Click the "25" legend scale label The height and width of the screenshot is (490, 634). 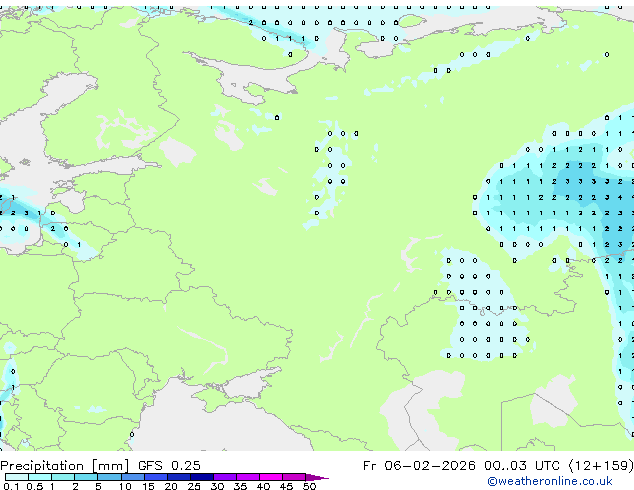pos(194,486)
